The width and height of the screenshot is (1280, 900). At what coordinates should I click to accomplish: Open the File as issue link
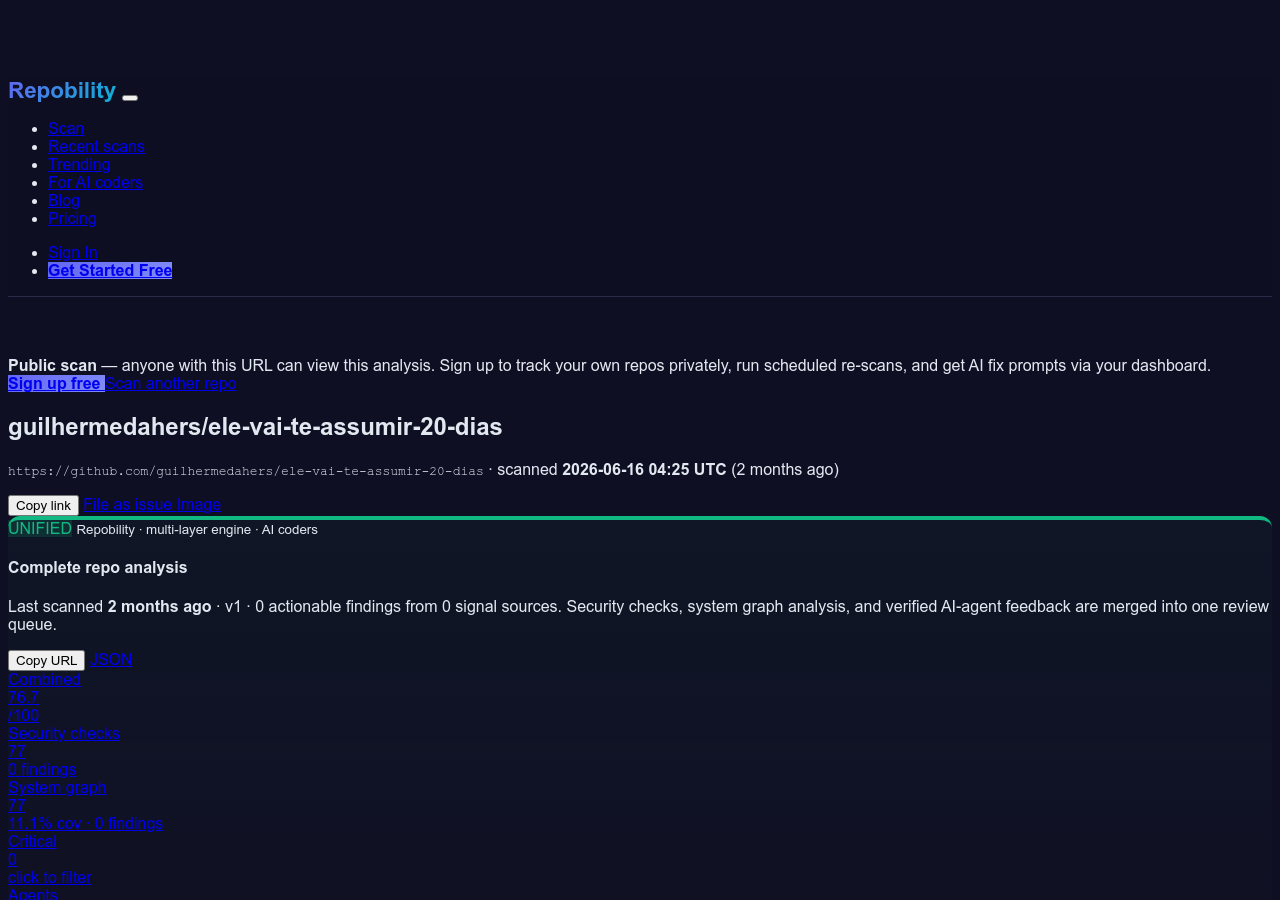pyautogui.click(x=128, y=504)
